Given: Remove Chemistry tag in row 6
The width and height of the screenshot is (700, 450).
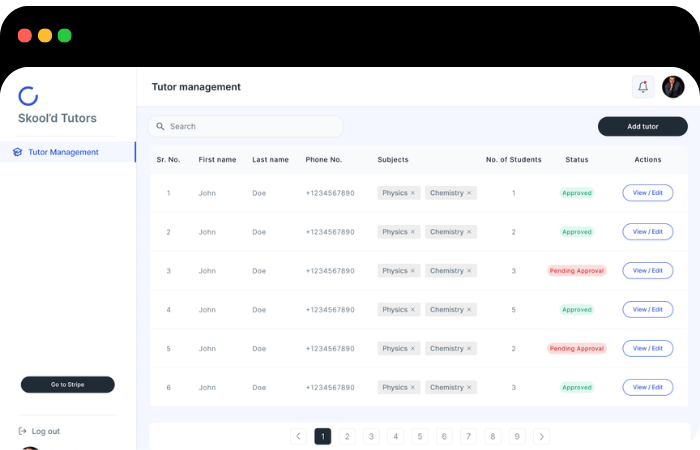Looking at the screenshot, I should [x=469, y=387].
